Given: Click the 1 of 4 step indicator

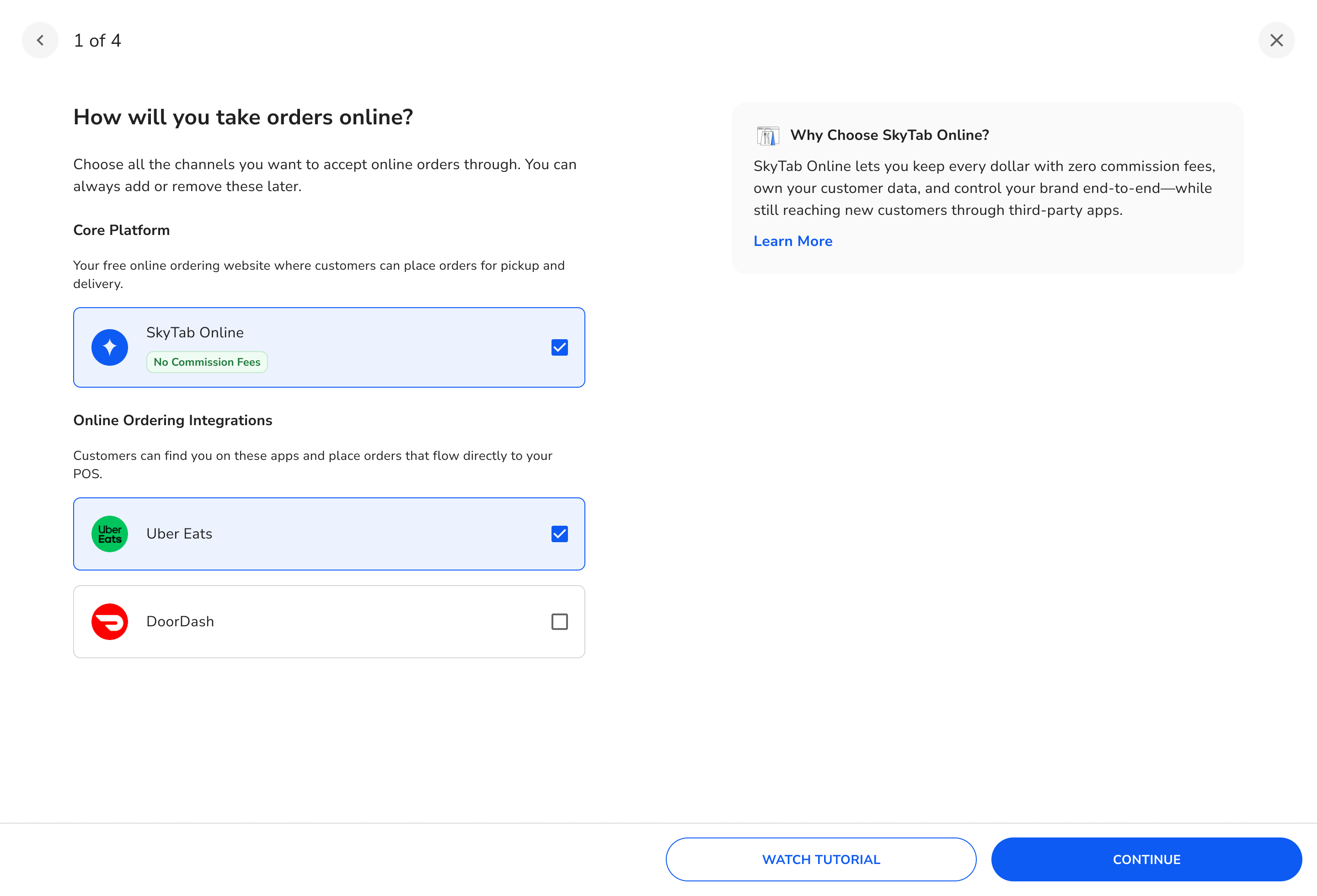Looking at the screenshot, I should 97,40.
